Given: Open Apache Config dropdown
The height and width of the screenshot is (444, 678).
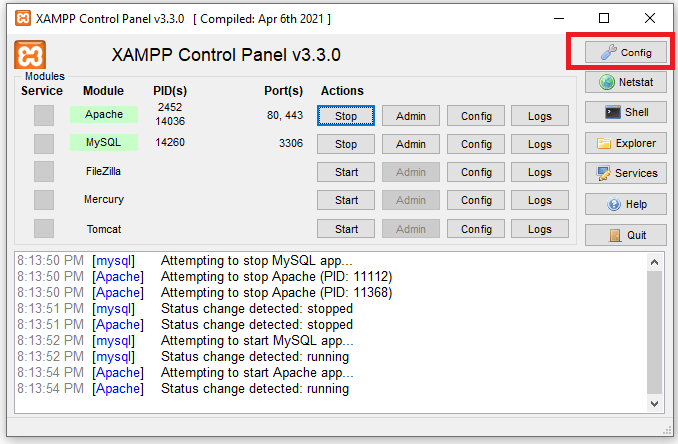Looking at the screenshot, I should (x=476, y=116).
